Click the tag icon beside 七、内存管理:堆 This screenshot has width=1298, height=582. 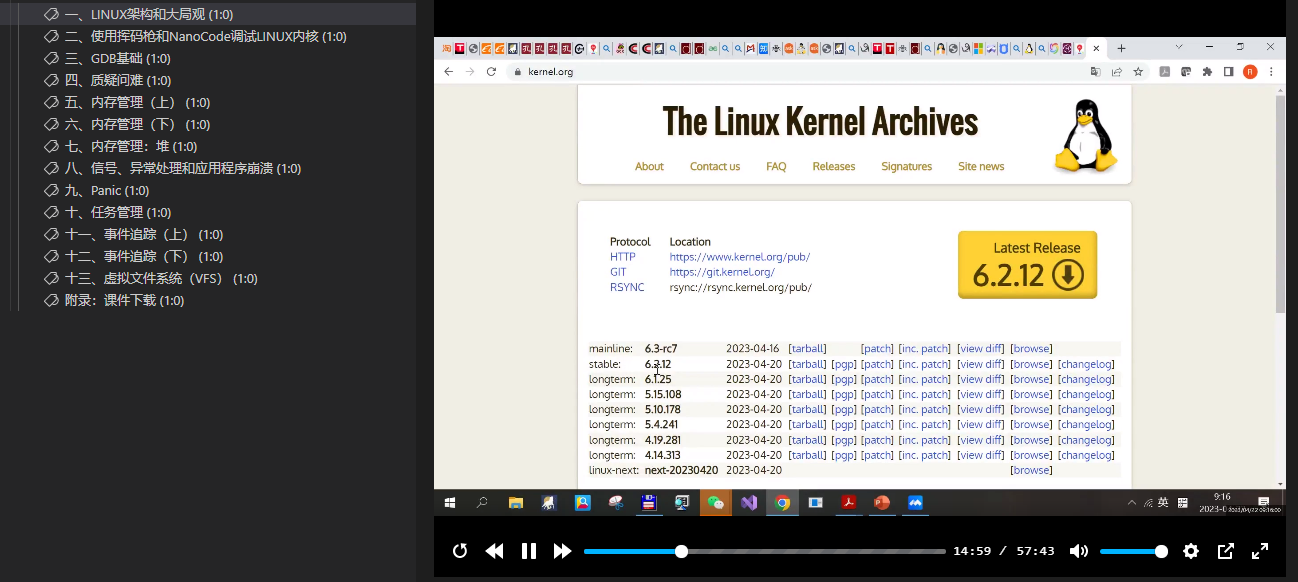pyautogui.click(x=51, y=146)
